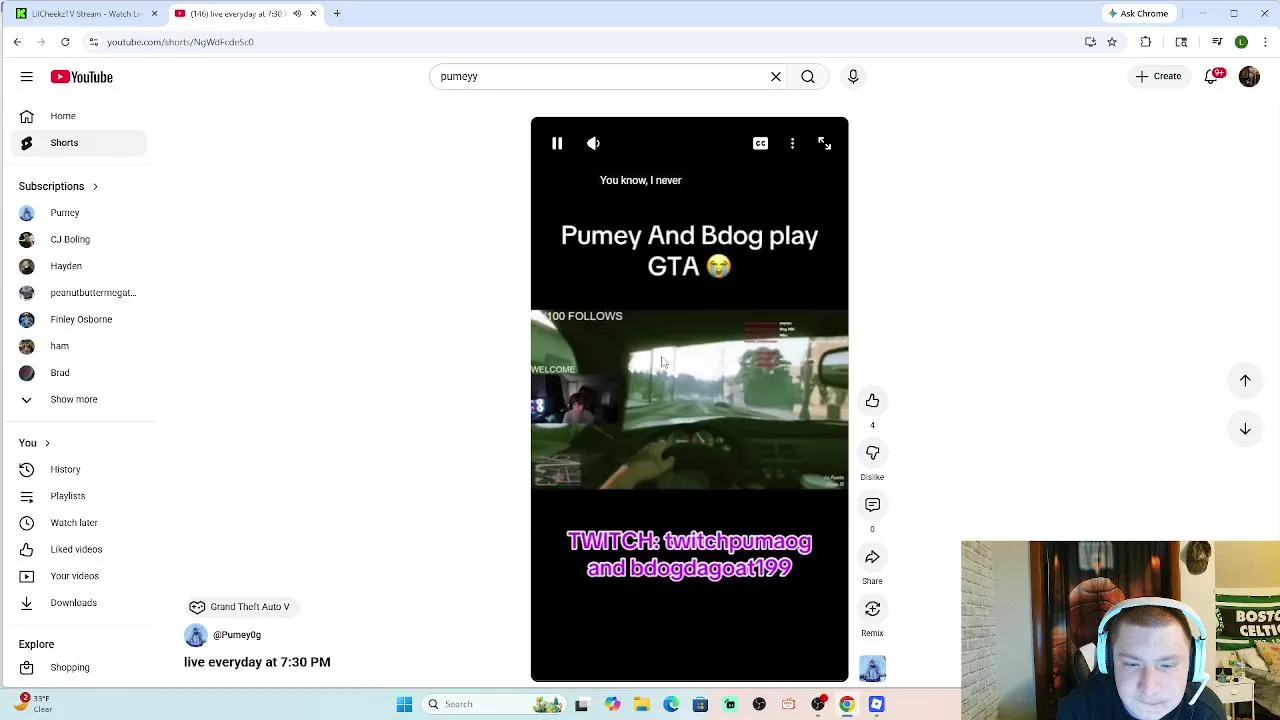Viewport: 1280px width, 720px height.
Task: Open YouTube notifications bell
Action: pyautogui.click(x=1211, y=76)
